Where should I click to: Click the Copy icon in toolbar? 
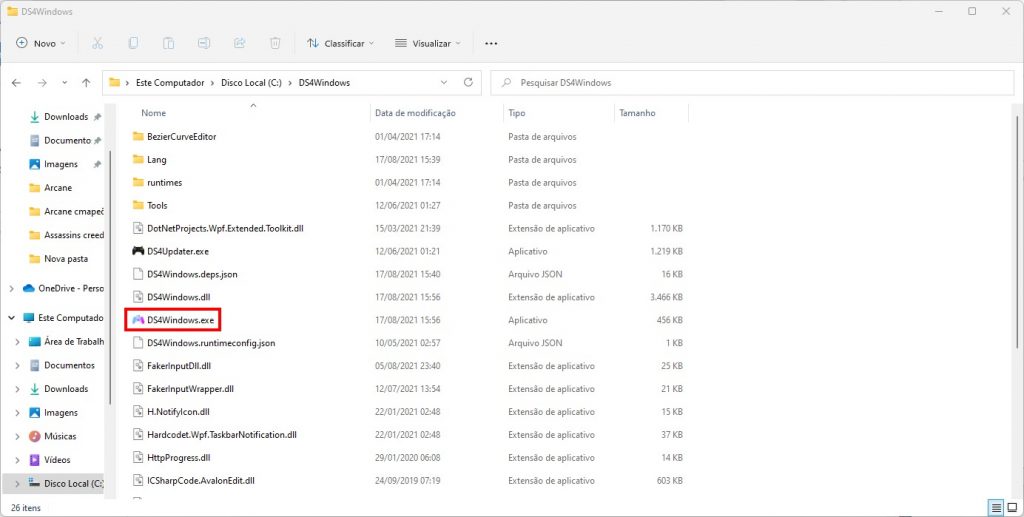pyautogui.click(x=133, y=43)
